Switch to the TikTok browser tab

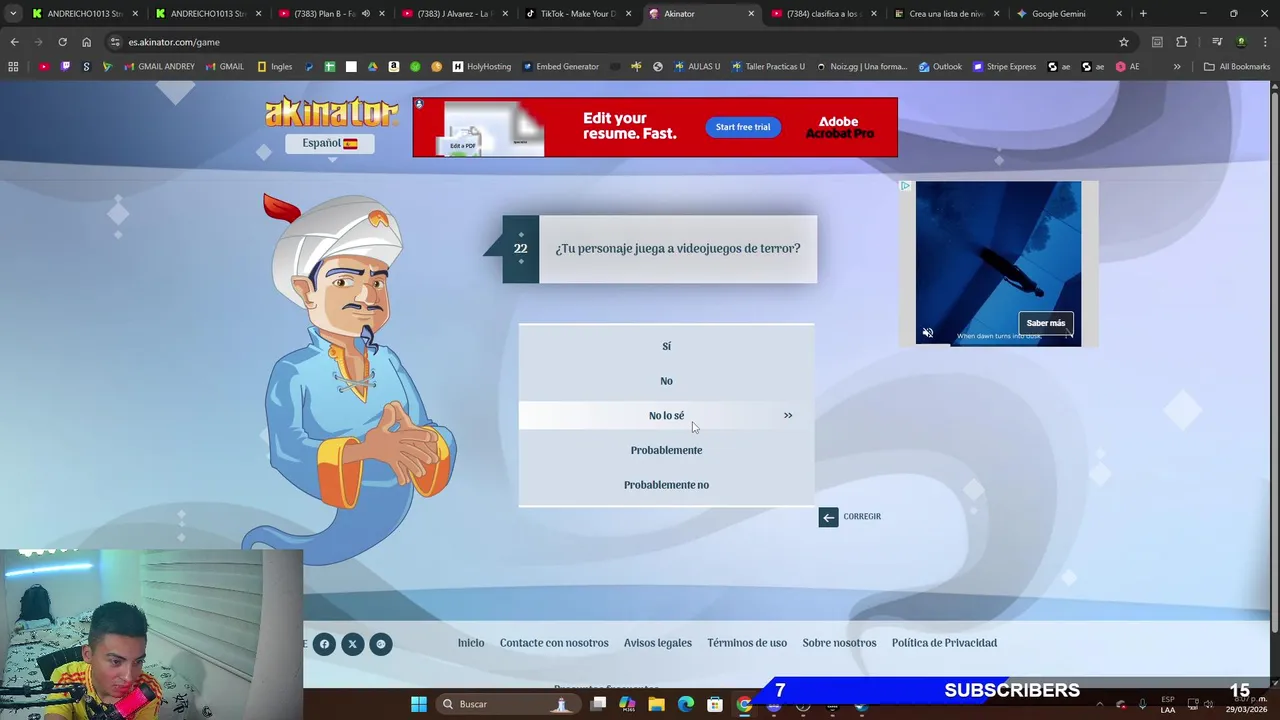(x=578, y=14)
